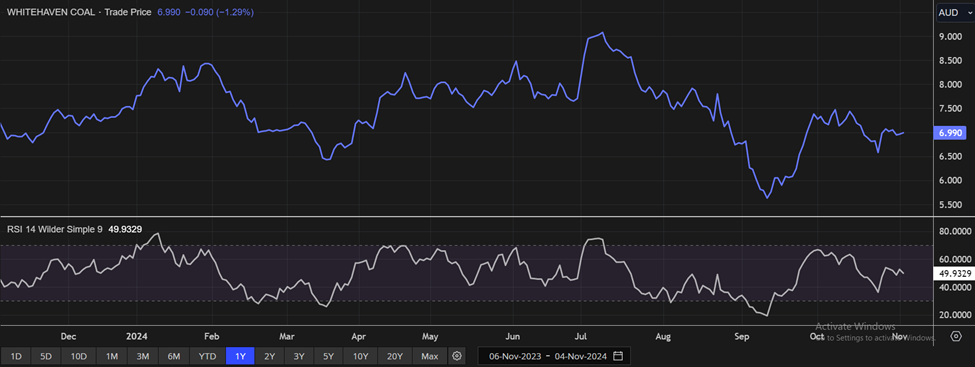Click the Sep label on time axis
This screenshot has height=367, width=975.
(x=742, y=337)
